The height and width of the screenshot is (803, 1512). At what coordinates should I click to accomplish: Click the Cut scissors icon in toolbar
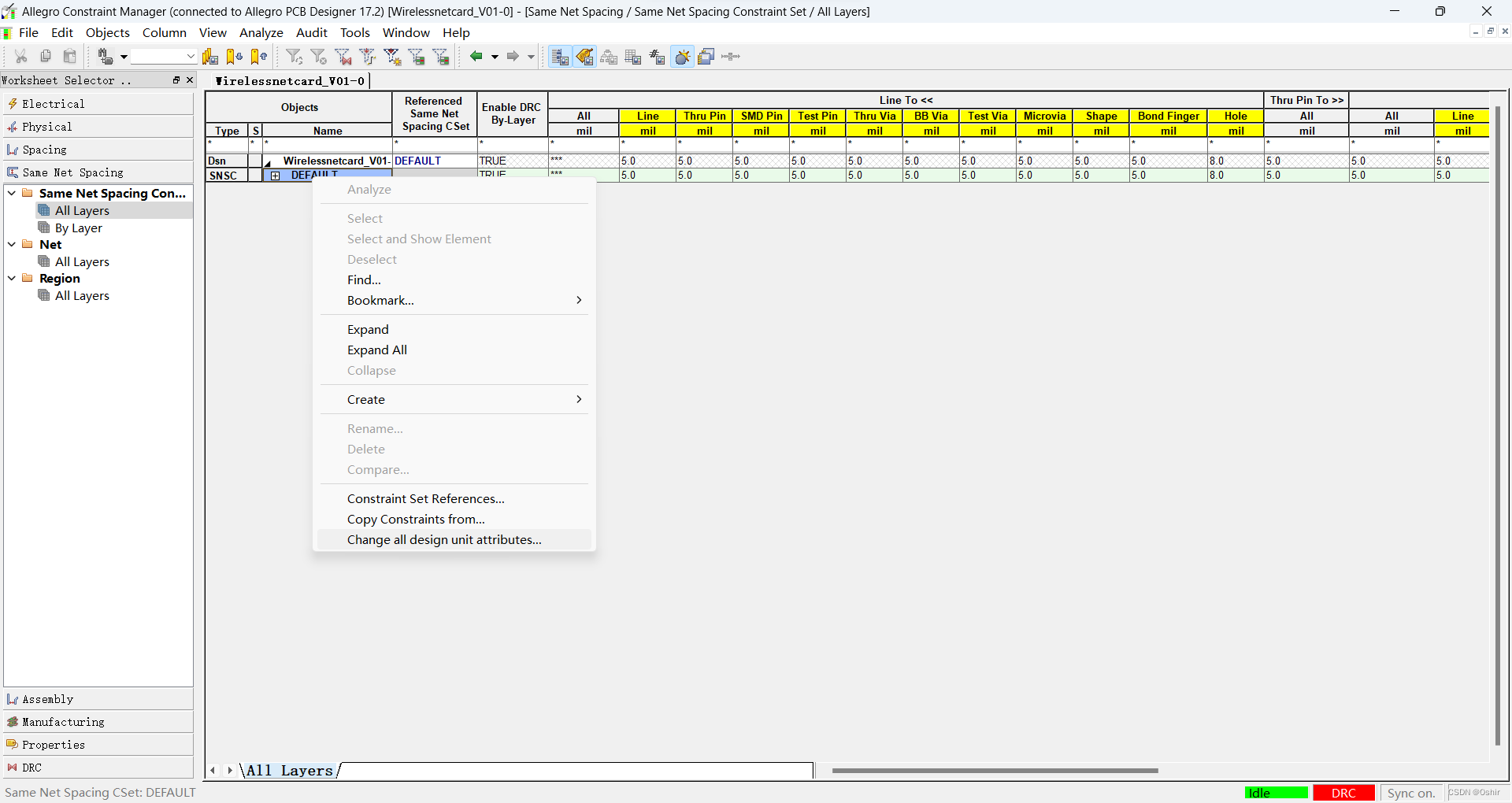tap(21, 57)
